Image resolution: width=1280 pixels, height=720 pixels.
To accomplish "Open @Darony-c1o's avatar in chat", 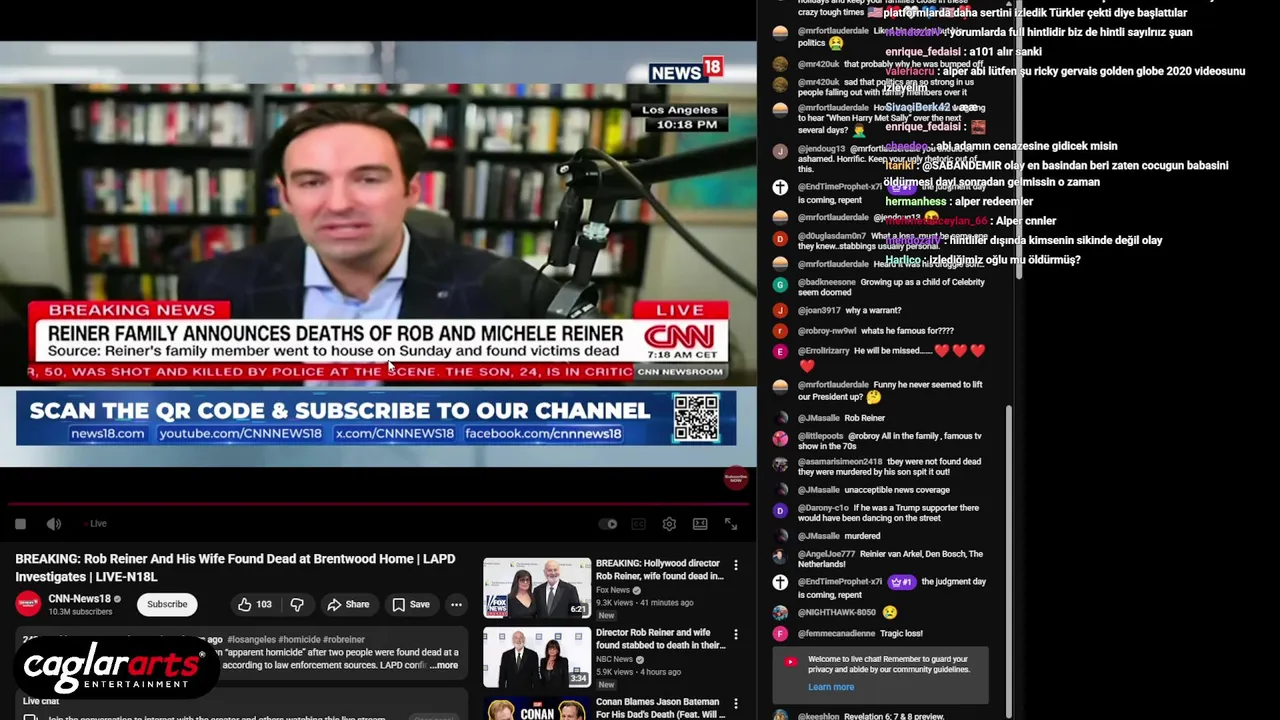I will (780, 511).
